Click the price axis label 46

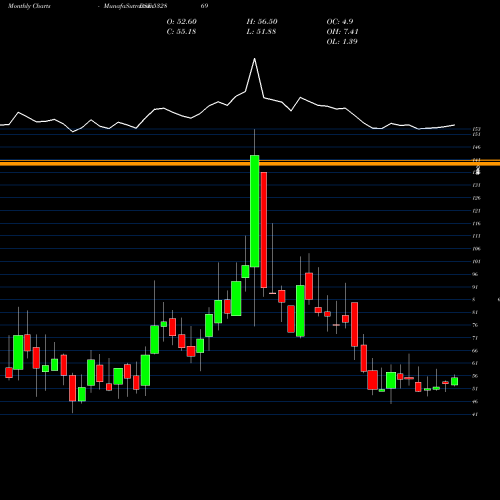476,401
